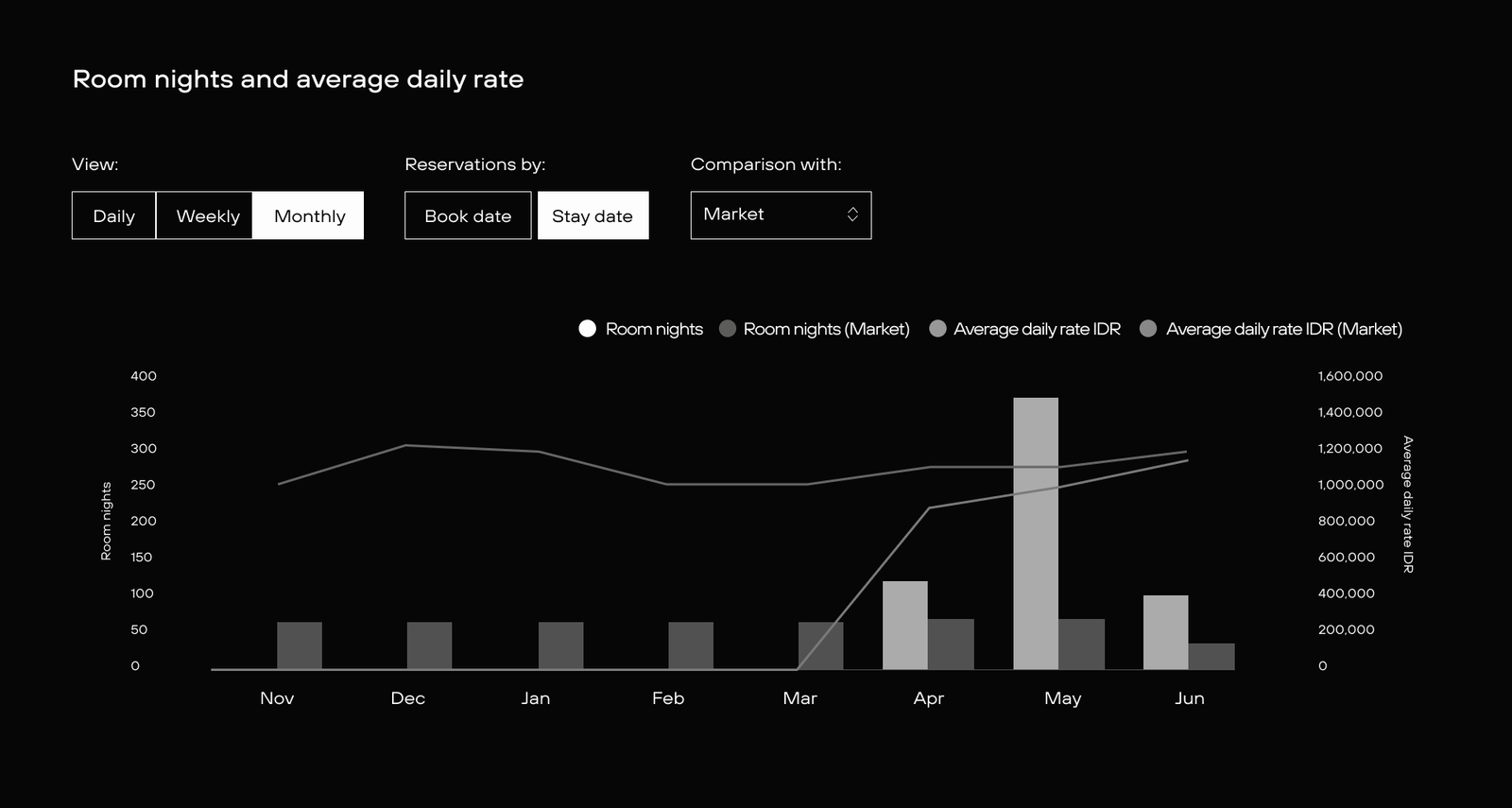
Task: Click the Average daily rate IDR legend label
Action: (1037, 329)
